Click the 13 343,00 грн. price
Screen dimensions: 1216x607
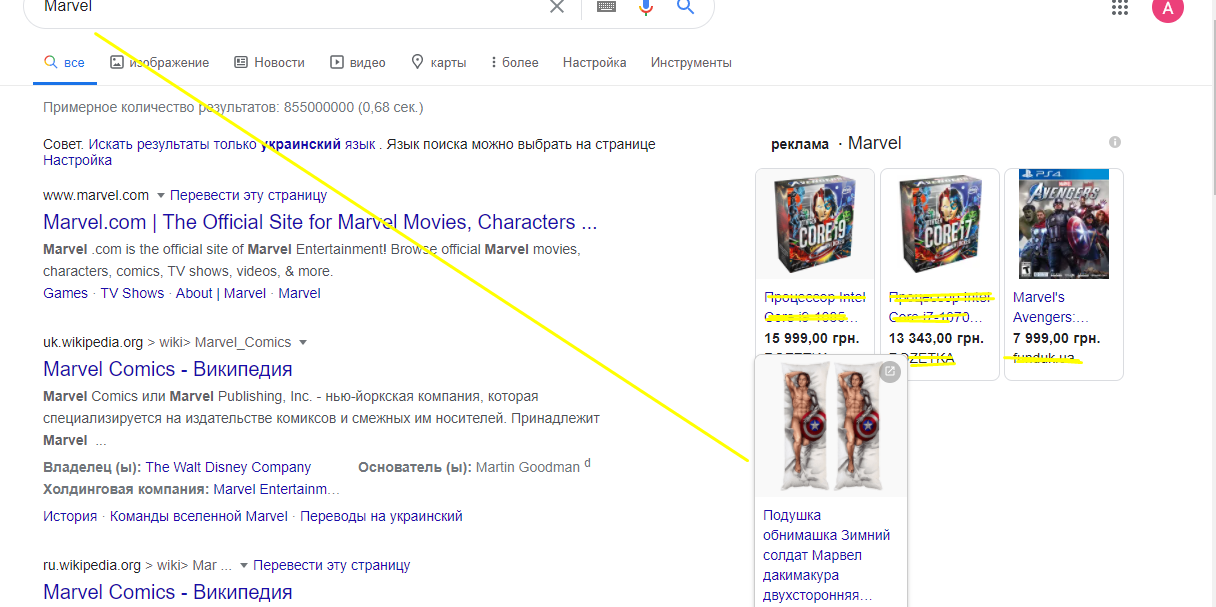(x=936, y=338)
